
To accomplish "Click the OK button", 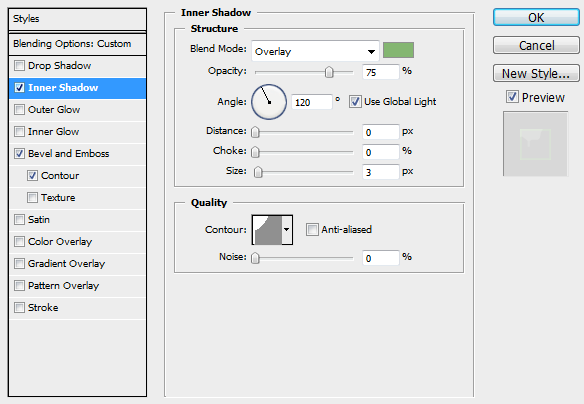I will pyautogui.click(x=536, y=18).
